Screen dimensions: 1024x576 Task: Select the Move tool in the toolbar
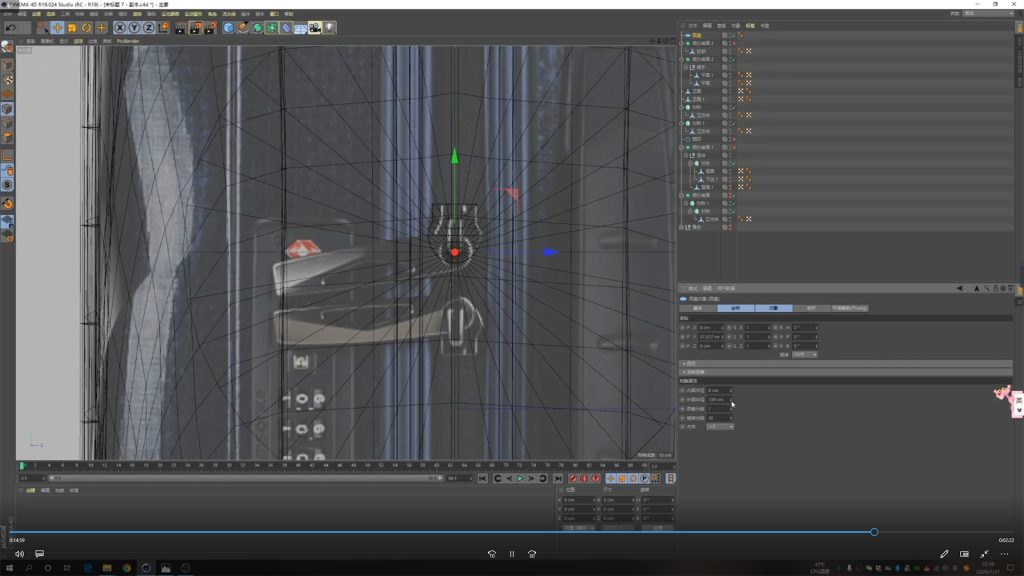coord(57,28)
